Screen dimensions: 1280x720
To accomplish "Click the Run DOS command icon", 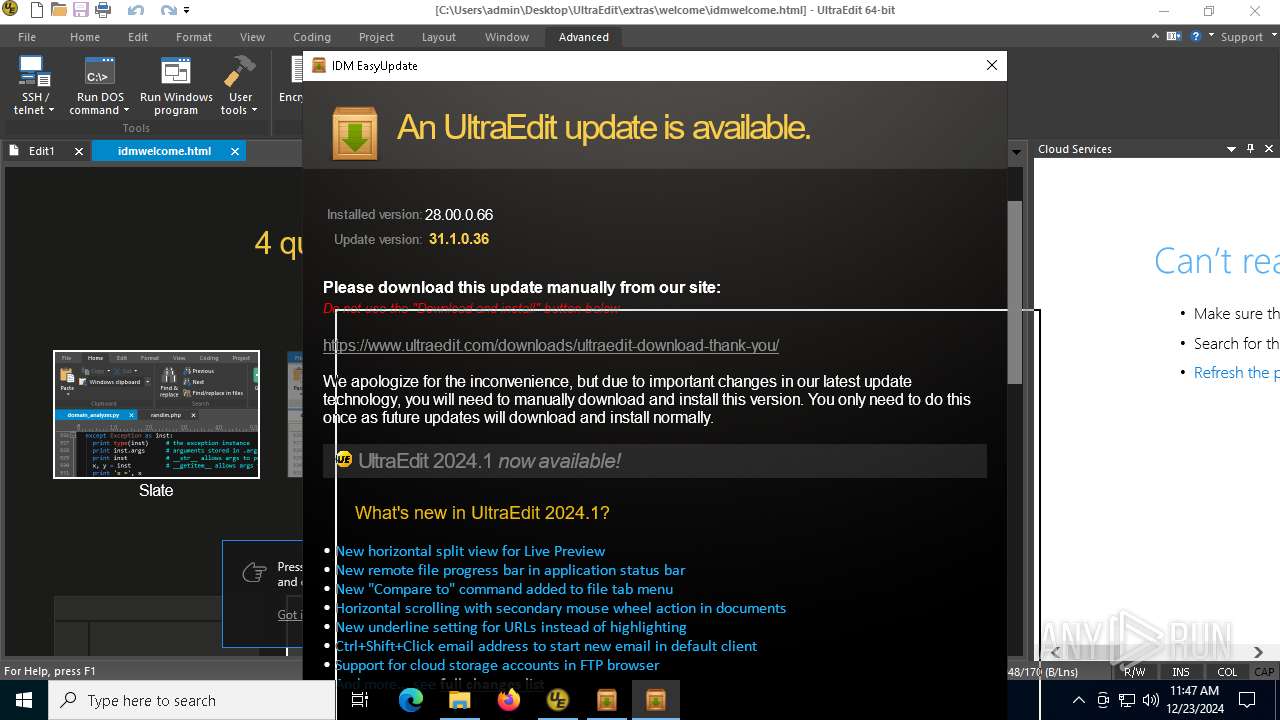I will [100, 72].
